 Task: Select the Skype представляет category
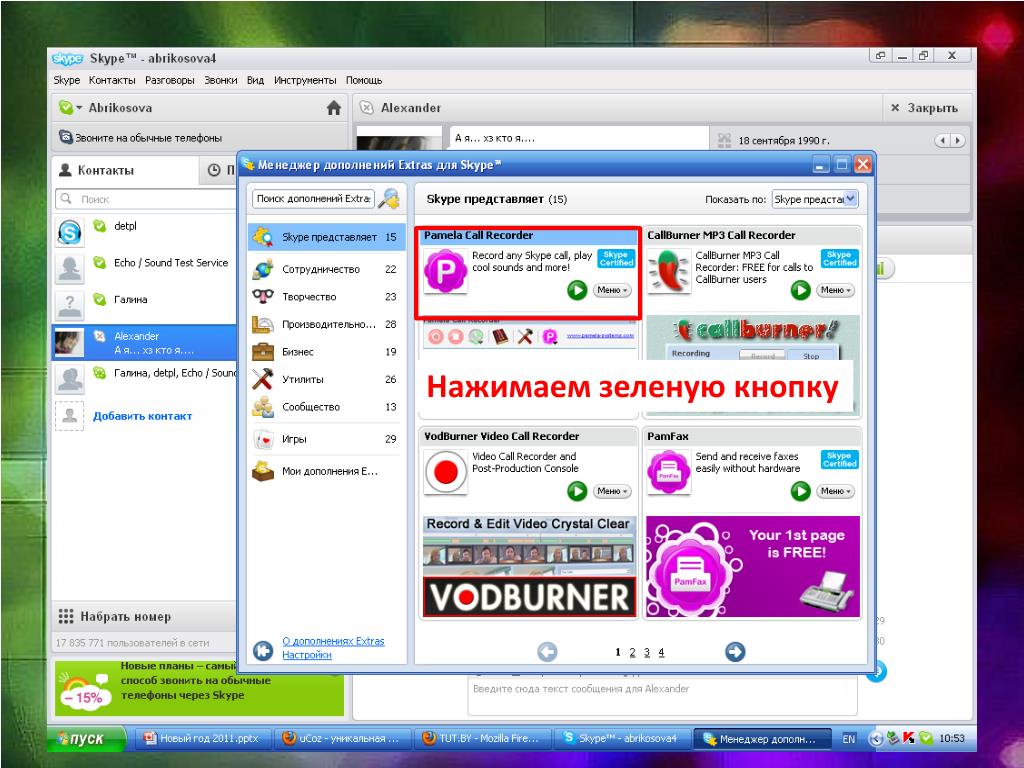pyautogui.click(x=326, y=237)
